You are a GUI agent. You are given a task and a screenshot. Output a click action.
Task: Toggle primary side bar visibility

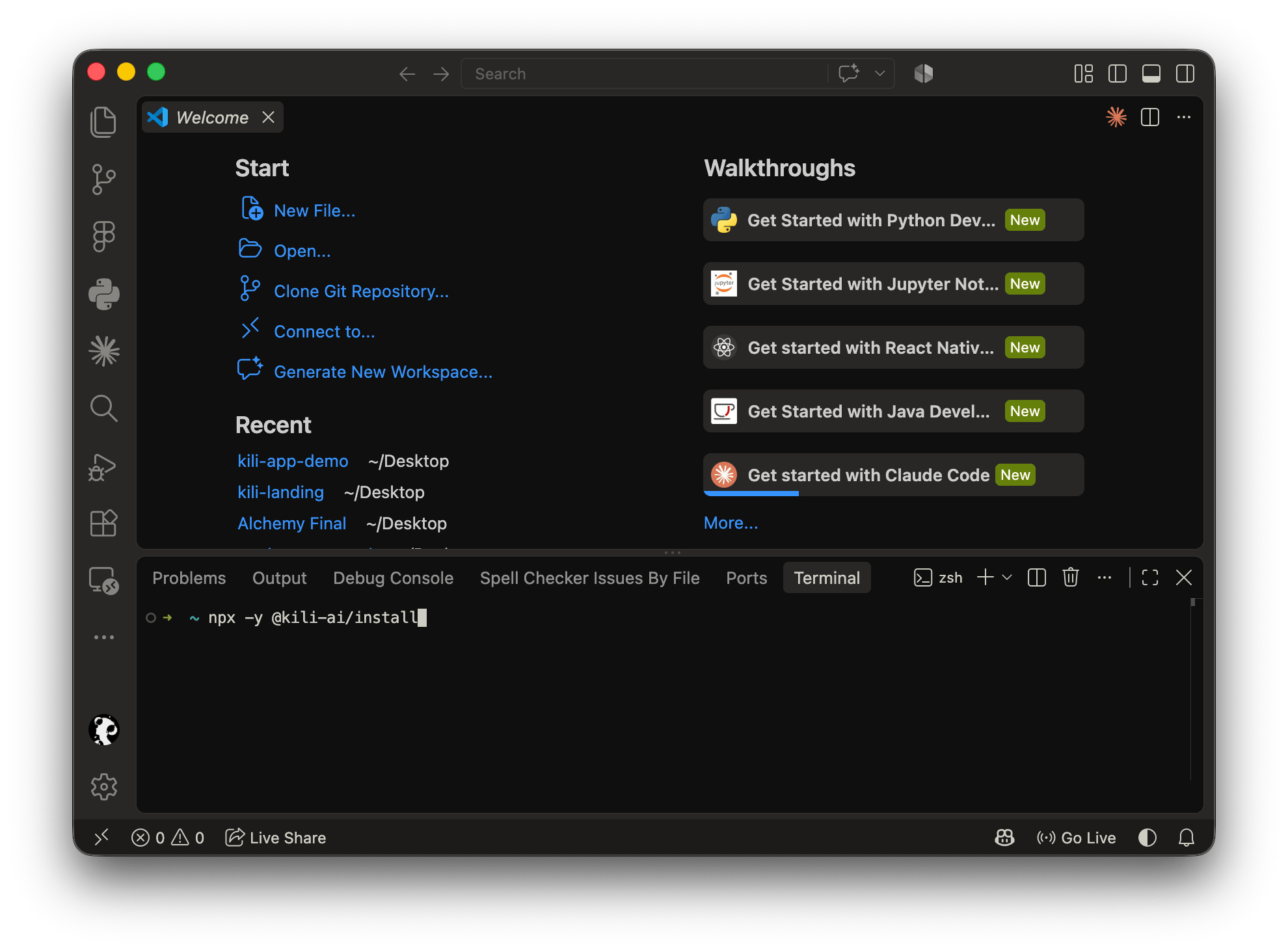(x=1118, y=73)
